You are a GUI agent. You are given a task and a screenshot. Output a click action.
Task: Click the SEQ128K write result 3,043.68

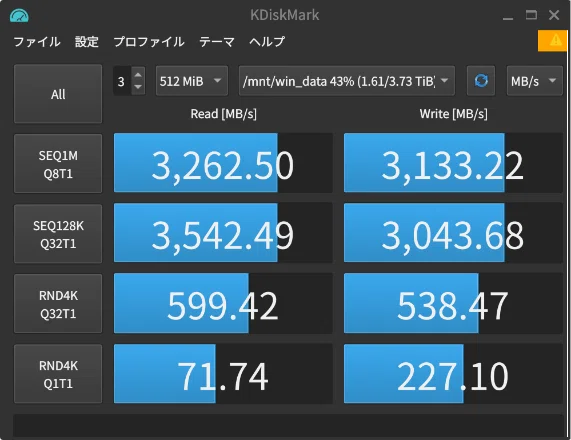pyautogui.click(x=453, y=233)
